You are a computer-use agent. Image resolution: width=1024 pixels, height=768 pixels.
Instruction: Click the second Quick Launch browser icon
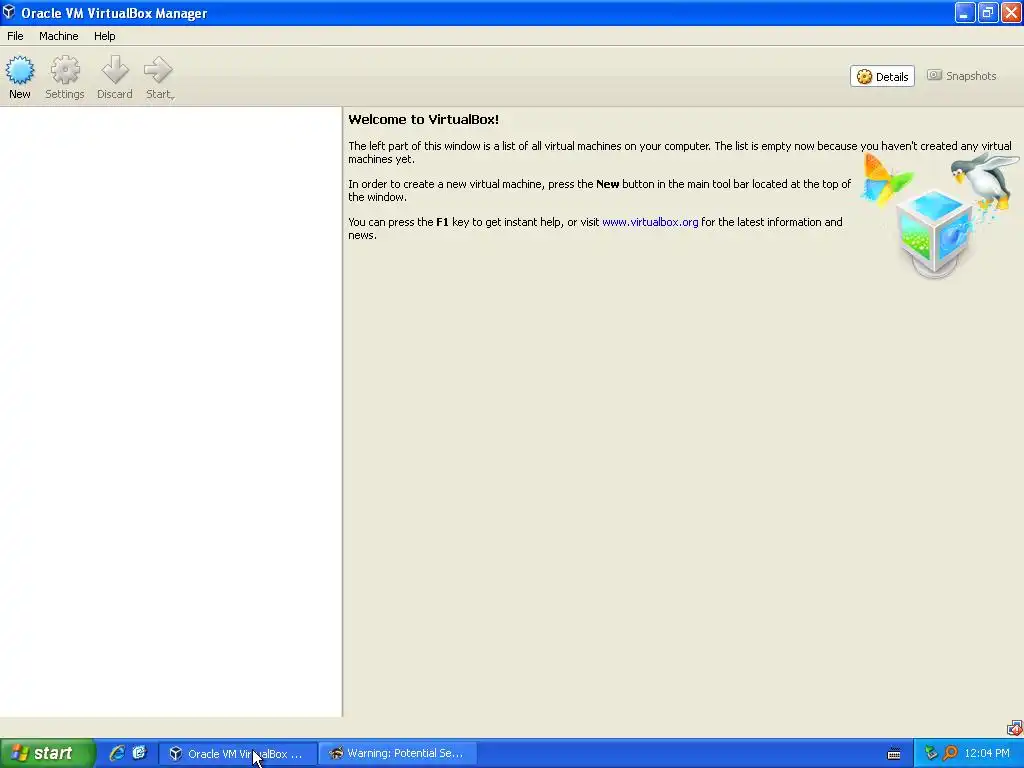click(x=139, y=753)
